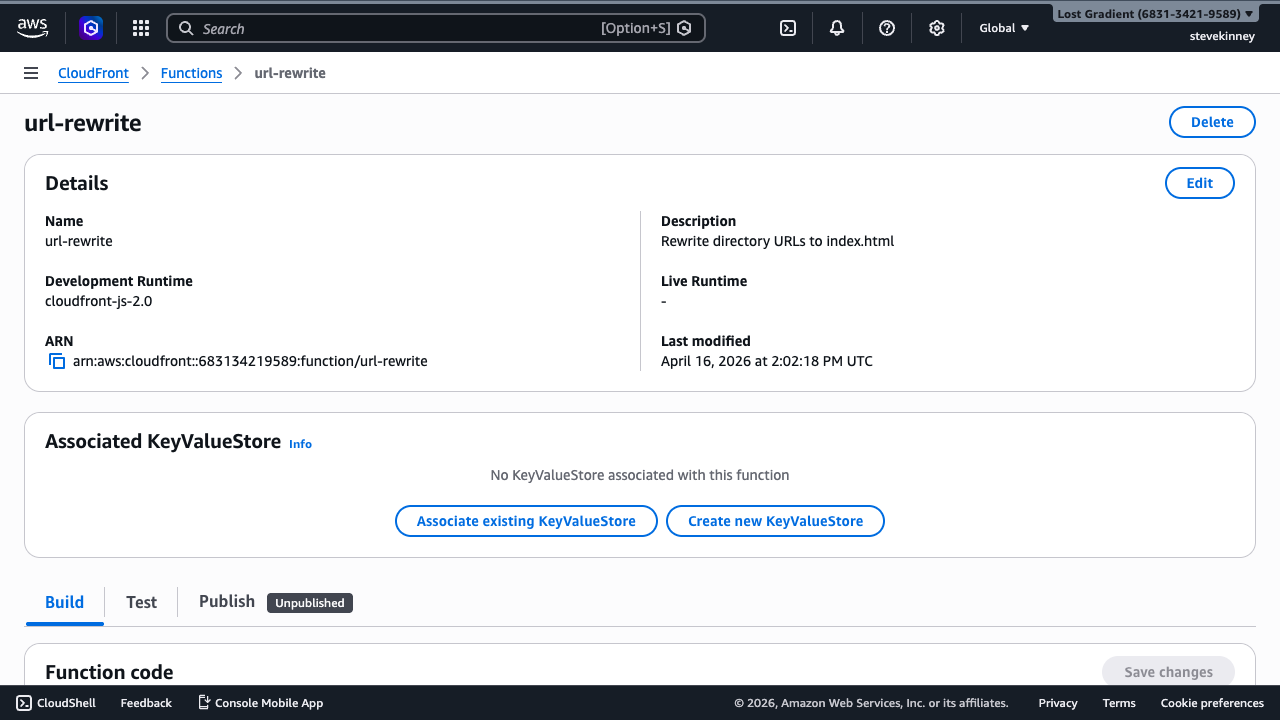Click the 'No KeyValueStore associated' message
The width and height of the screenshot is (1280, 720).
[640, 475]
